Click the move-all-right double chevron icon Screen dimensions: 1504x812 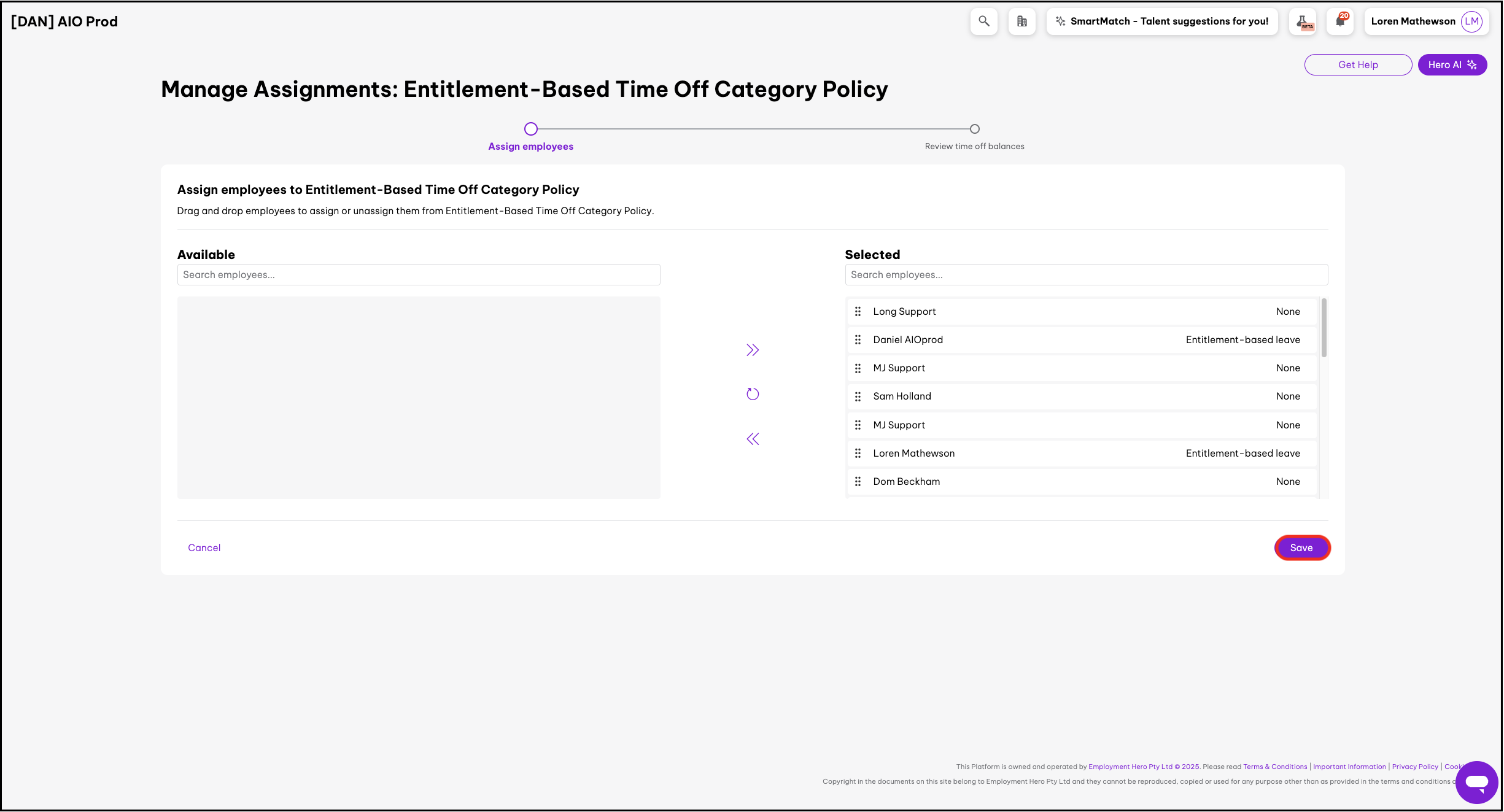point(753,350)
